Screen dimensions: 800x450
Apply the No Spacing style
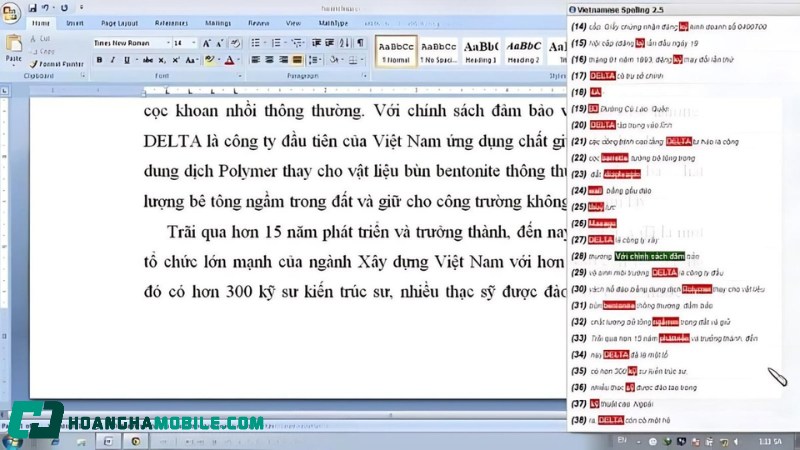coord(438,51)
